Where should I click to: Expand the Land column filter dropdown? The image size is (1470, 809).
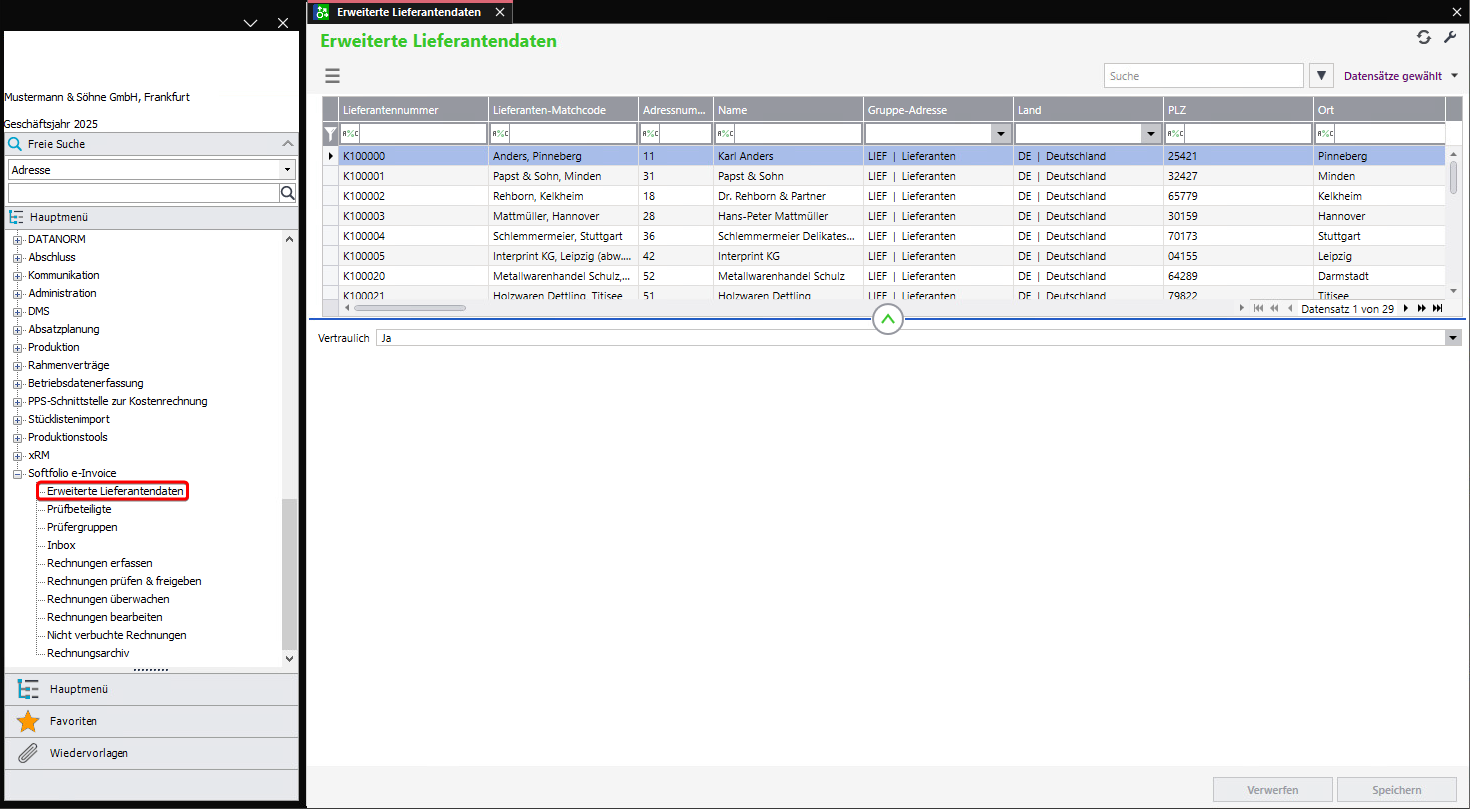pyautogui.click(x=1150, y=134)
